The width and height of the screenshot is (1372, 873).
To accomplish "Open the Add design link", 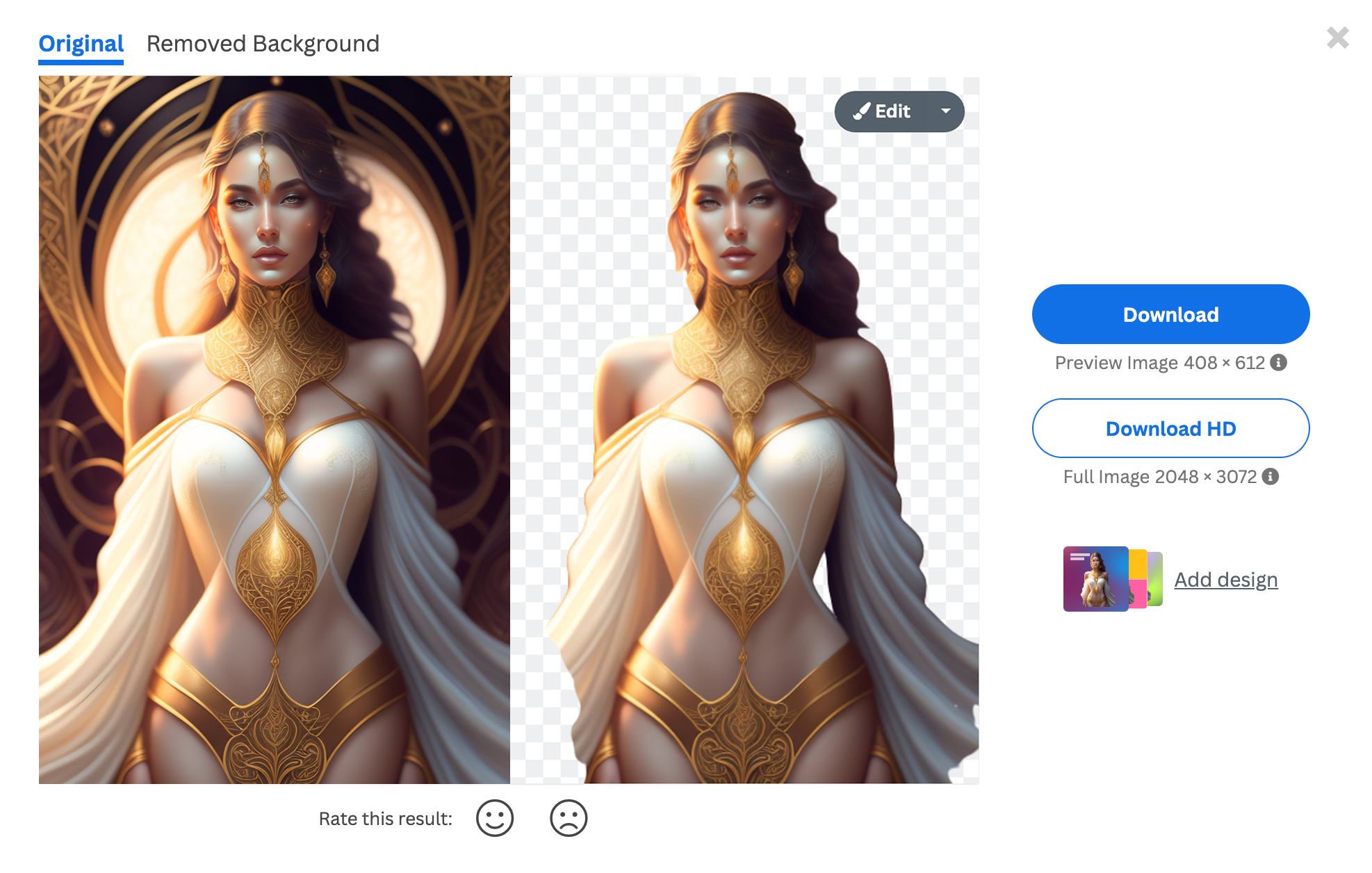I will point(1226,580).
